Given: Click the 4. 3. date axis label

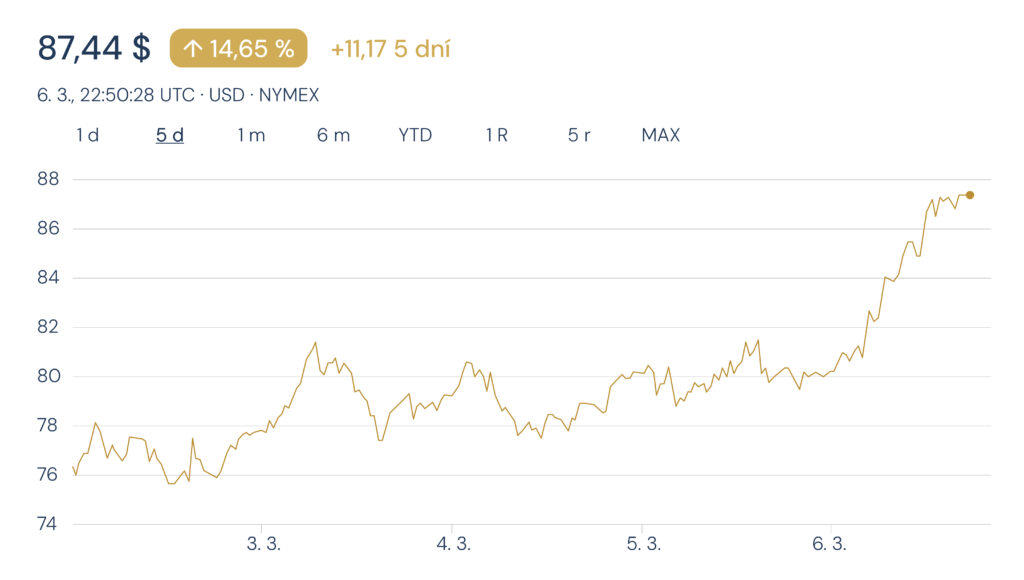Looking at the screenshot, I should (453, 544).
